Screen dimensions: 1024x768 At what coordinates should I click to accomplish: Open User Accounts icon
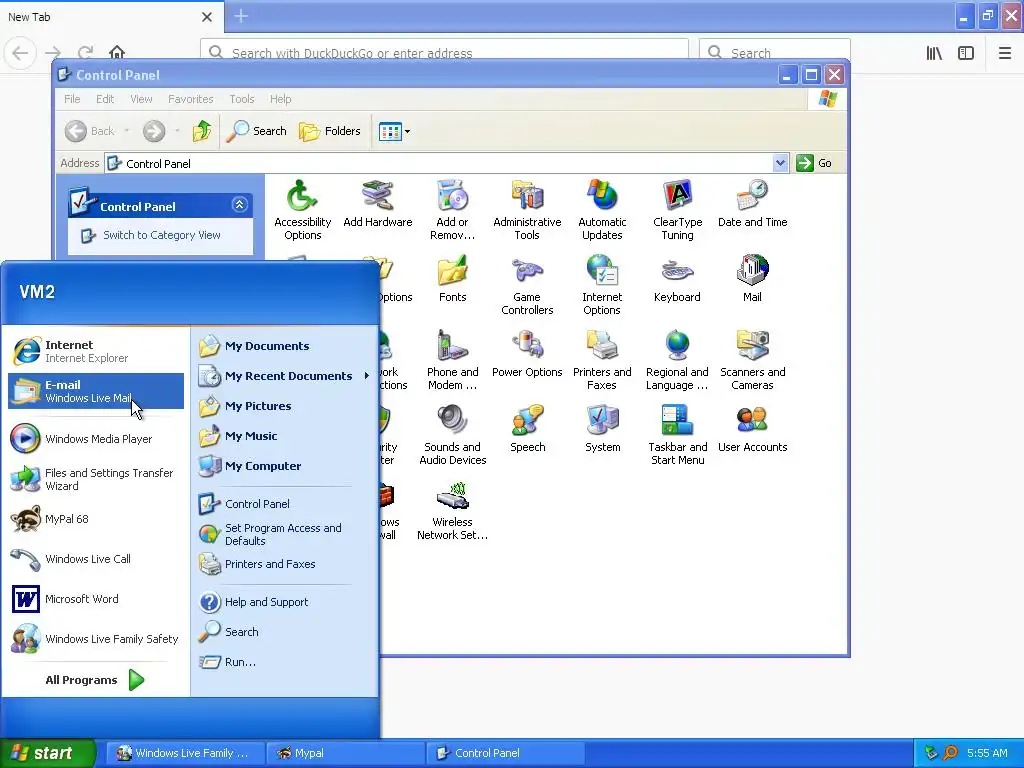click(752, 428)
